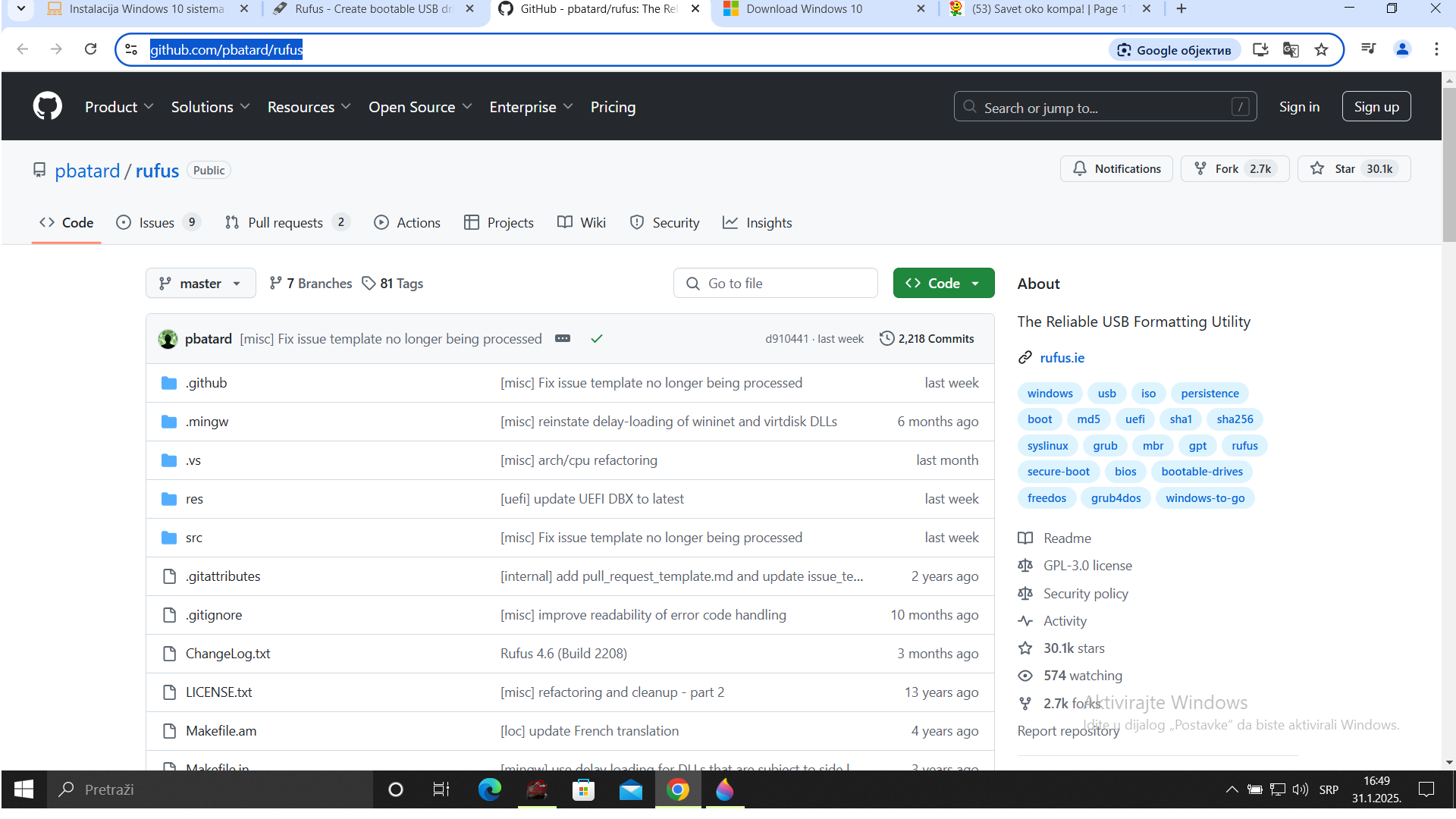Fork the rufus repository
The image size is (1456, 819).
coord(1235,168)
